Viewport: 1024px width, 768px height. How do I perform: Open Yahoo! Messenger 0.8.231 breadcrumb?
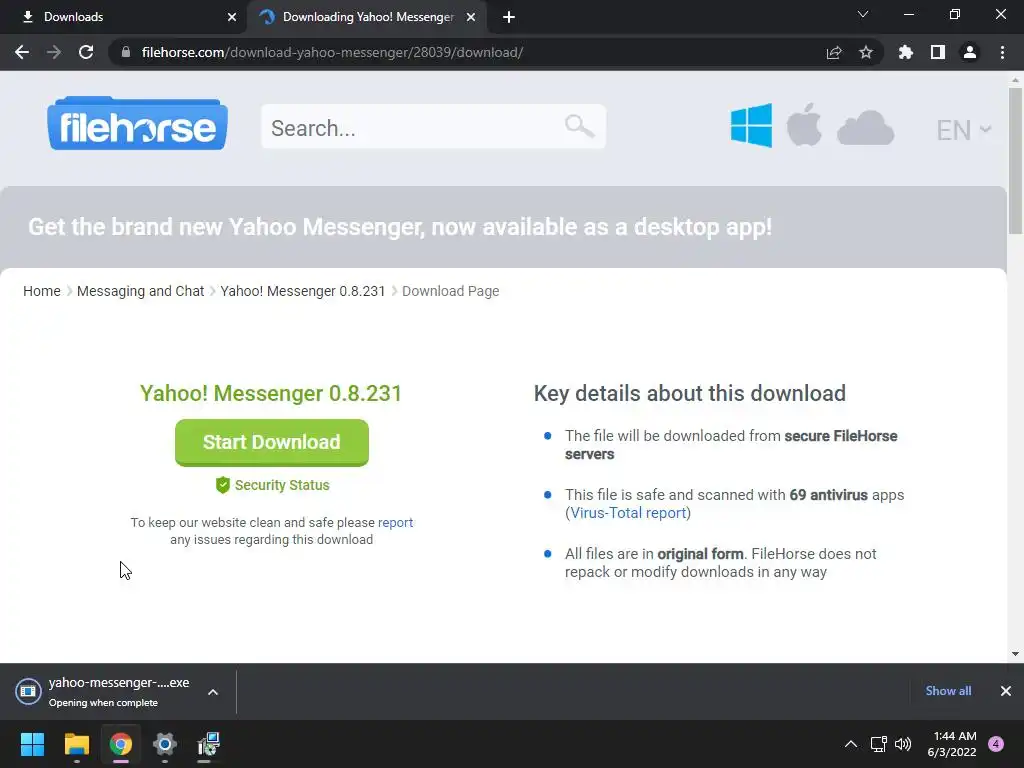302,291
